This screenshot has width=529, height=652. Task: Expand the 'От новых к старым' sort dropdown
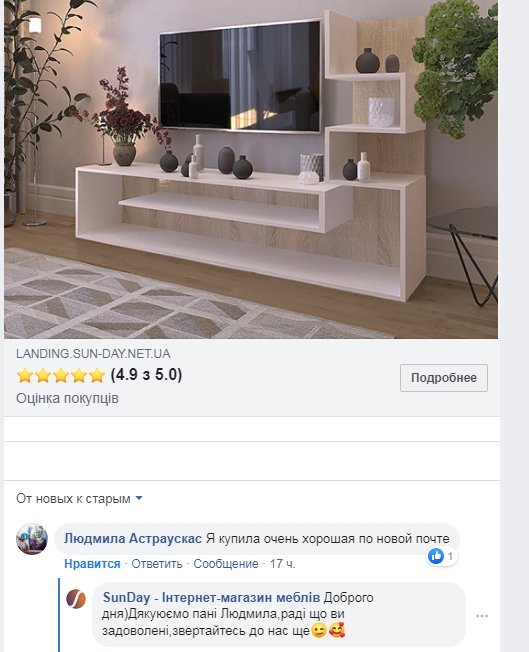tap(79, 498)
